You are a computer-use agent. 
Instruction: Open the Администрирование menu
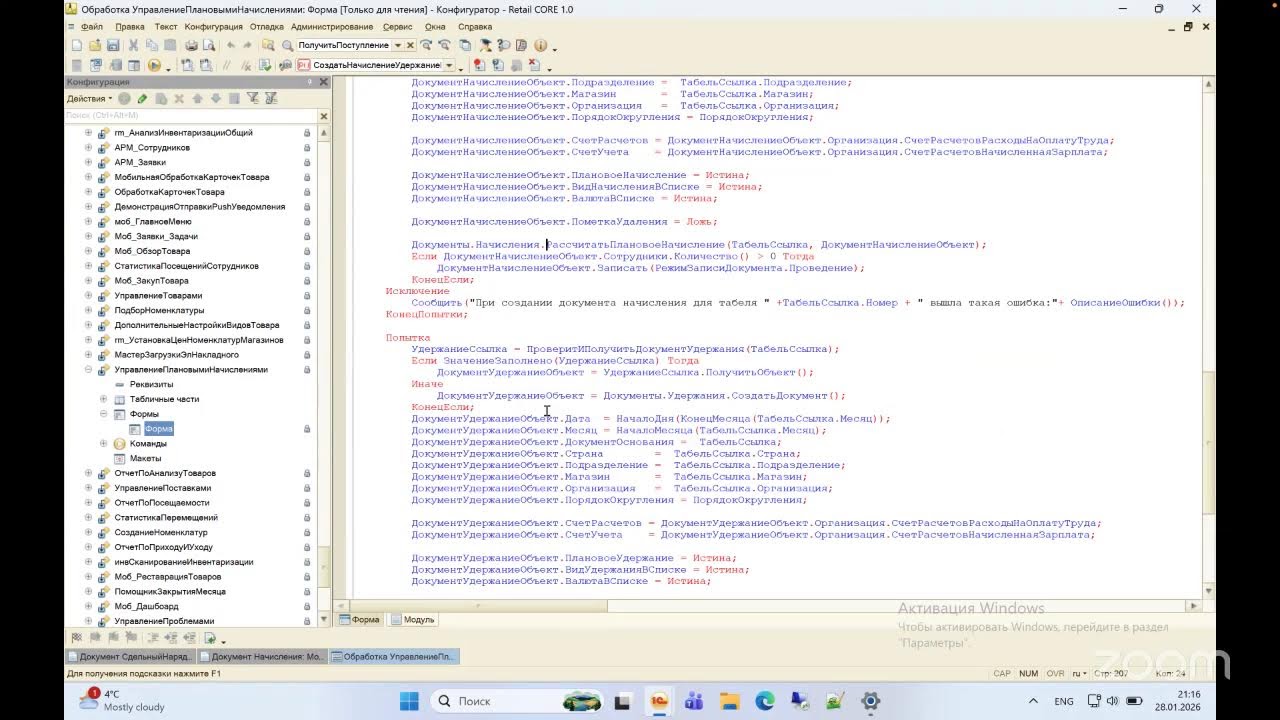click(x=333, y=27)
